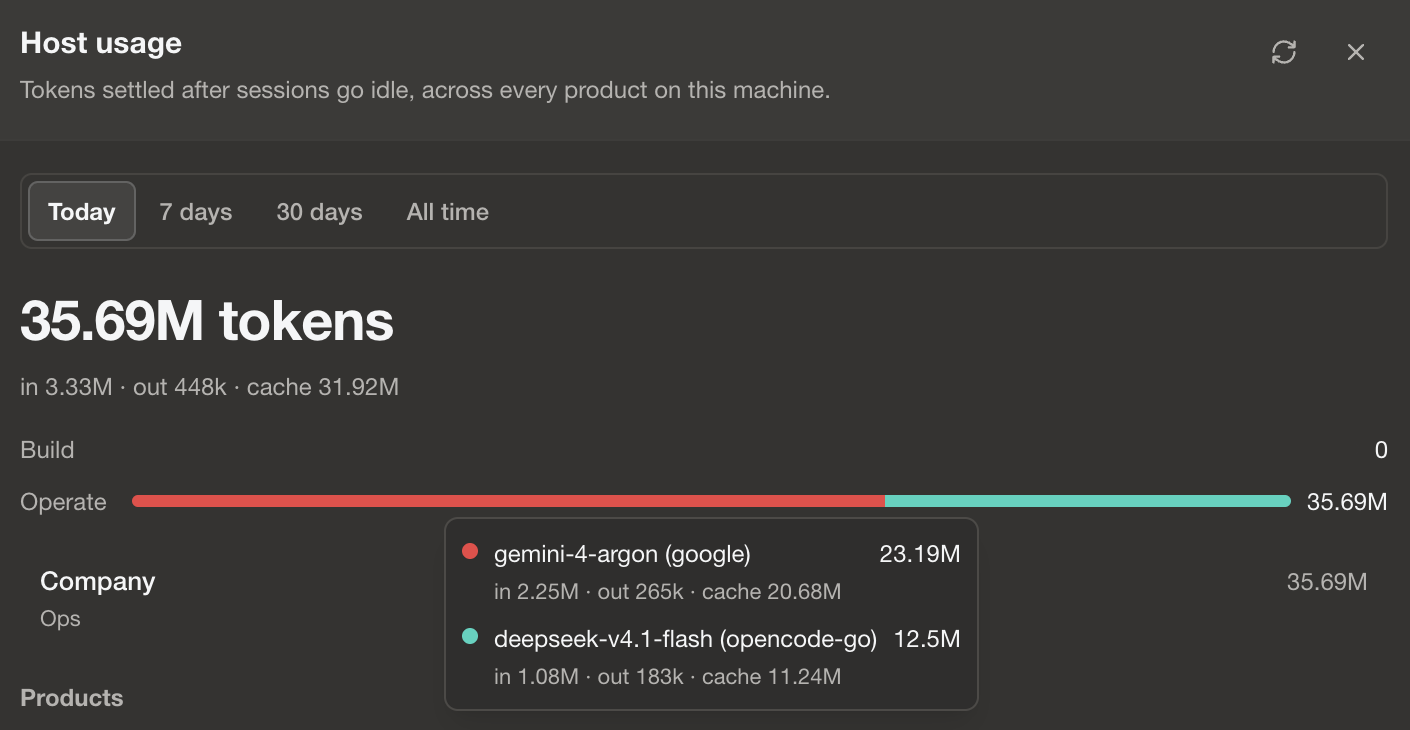This screenshot has width=1410, height=730.
Task: Refresh the host usage data
Action: point(1284,52)
